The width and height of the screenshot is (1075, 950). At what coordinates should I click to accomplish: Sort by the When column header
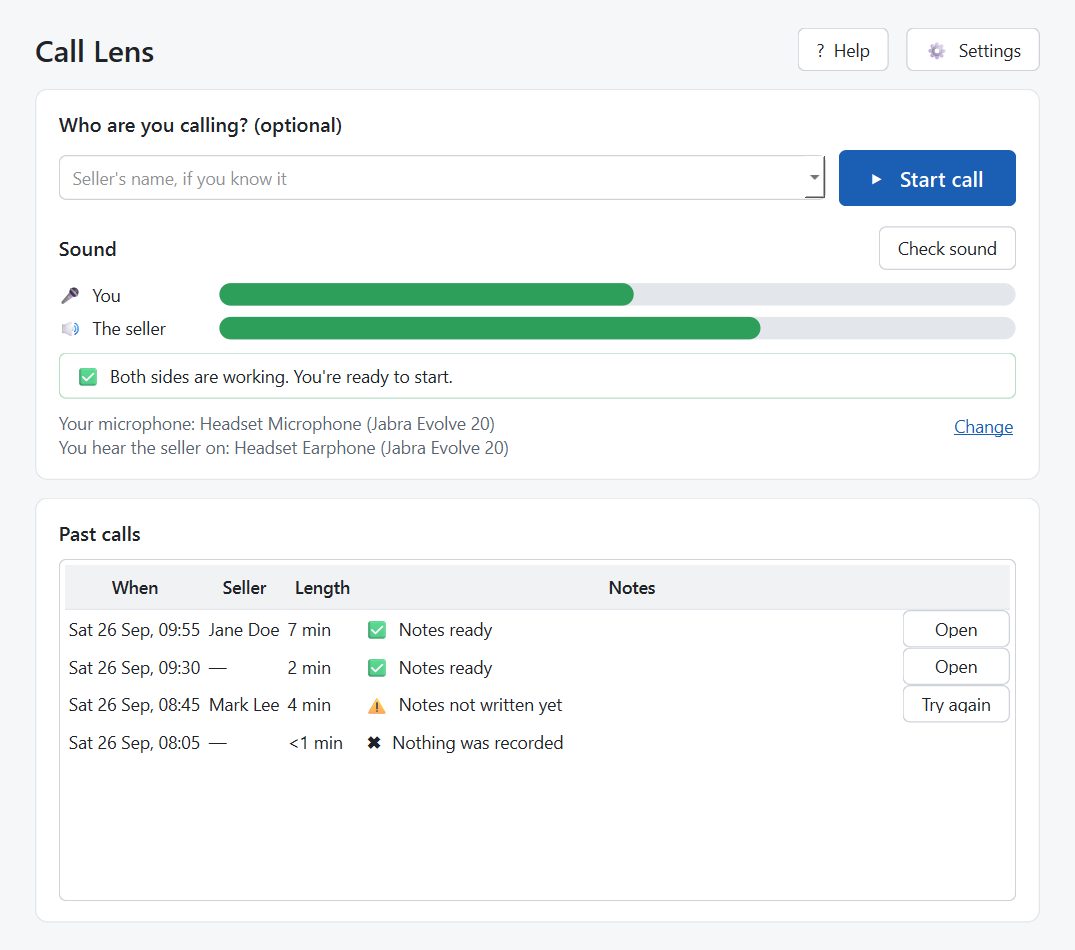click(135, 587)
